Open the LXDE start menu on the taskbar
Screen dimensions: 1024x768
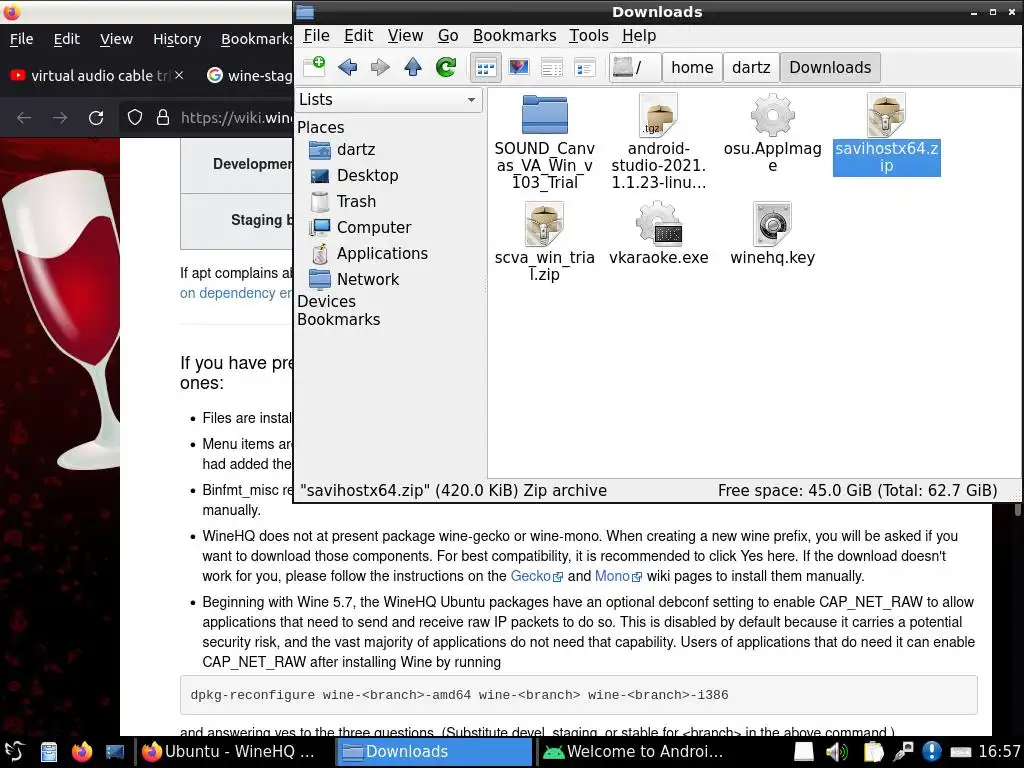pyautogui.click(x=14, y=752)
